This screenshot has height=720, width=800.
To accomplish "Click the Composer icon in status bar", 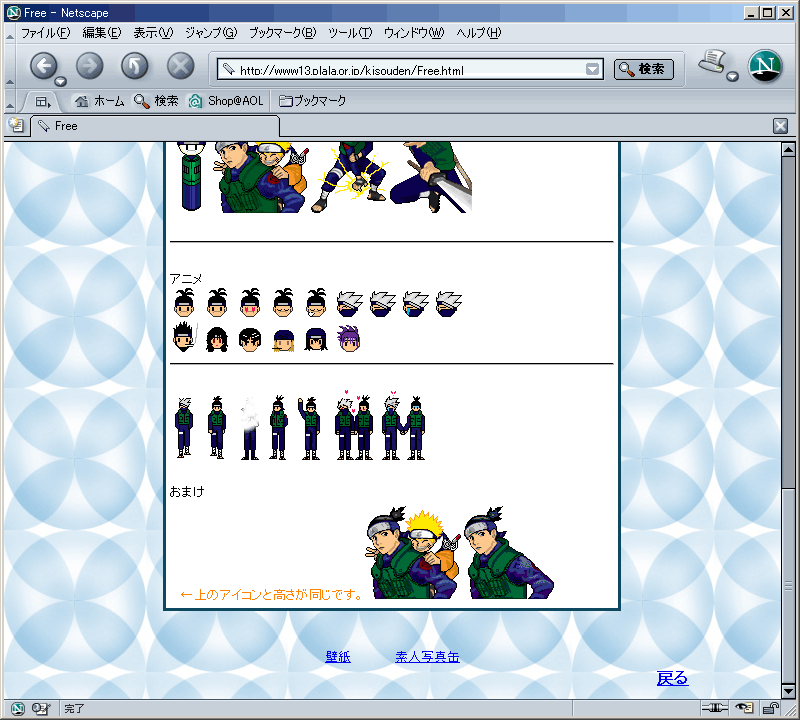I will pyautogui.click(x=41, y=708).
